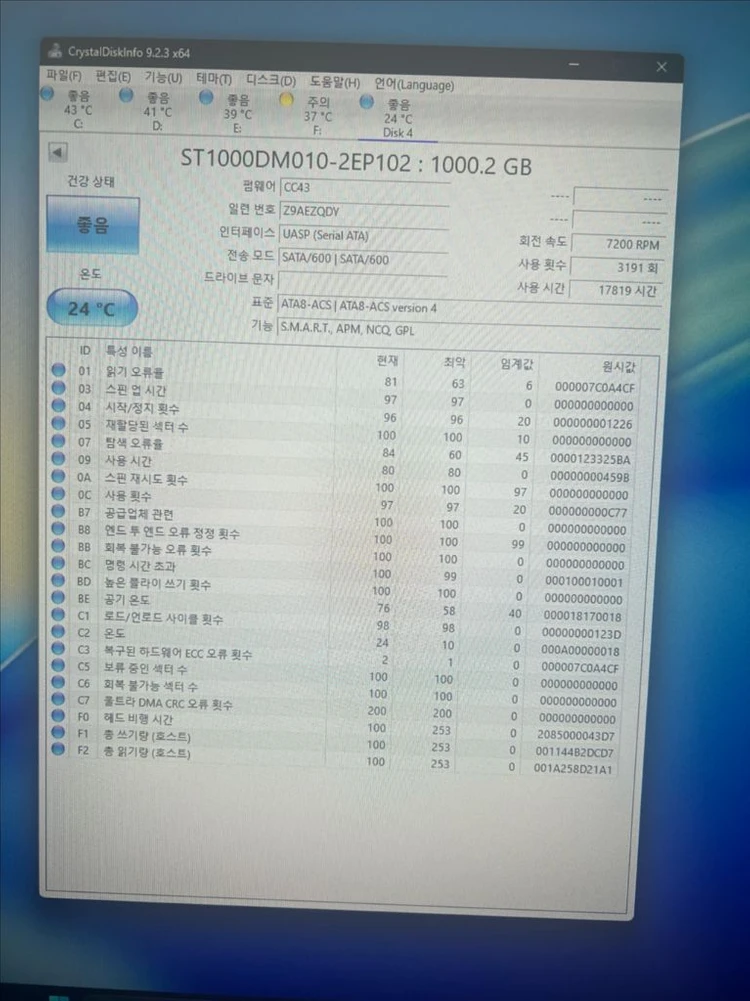The image size is (750, 1001).
Task: Open the 파일(F) menu
Action: 64,76
